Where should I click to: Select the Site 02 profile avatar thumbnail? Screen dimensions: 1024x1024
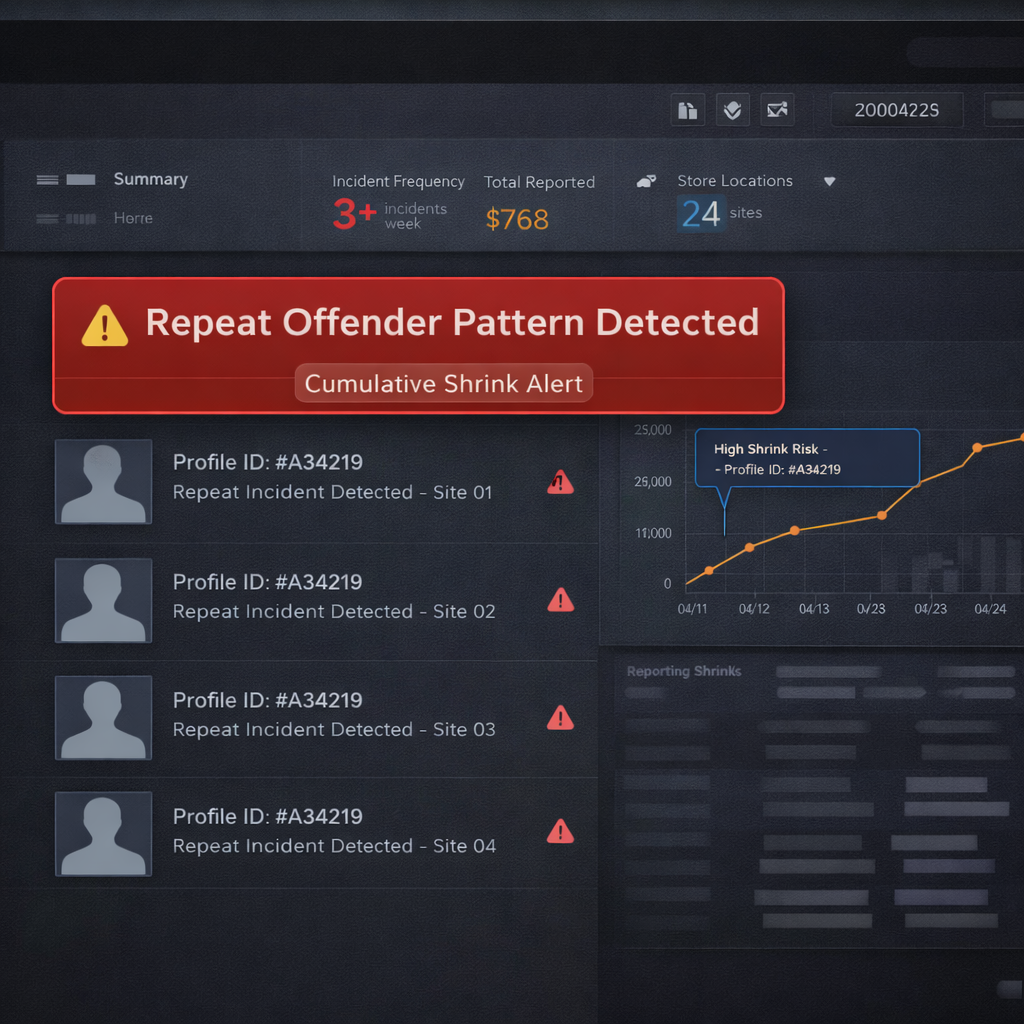(x=103, y=600)
